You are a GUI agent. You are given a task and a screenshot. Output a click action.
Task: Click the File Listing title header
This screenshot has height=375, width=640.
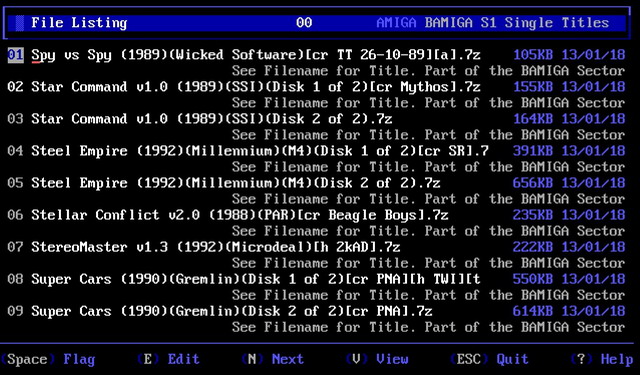[x=79, y=23]
